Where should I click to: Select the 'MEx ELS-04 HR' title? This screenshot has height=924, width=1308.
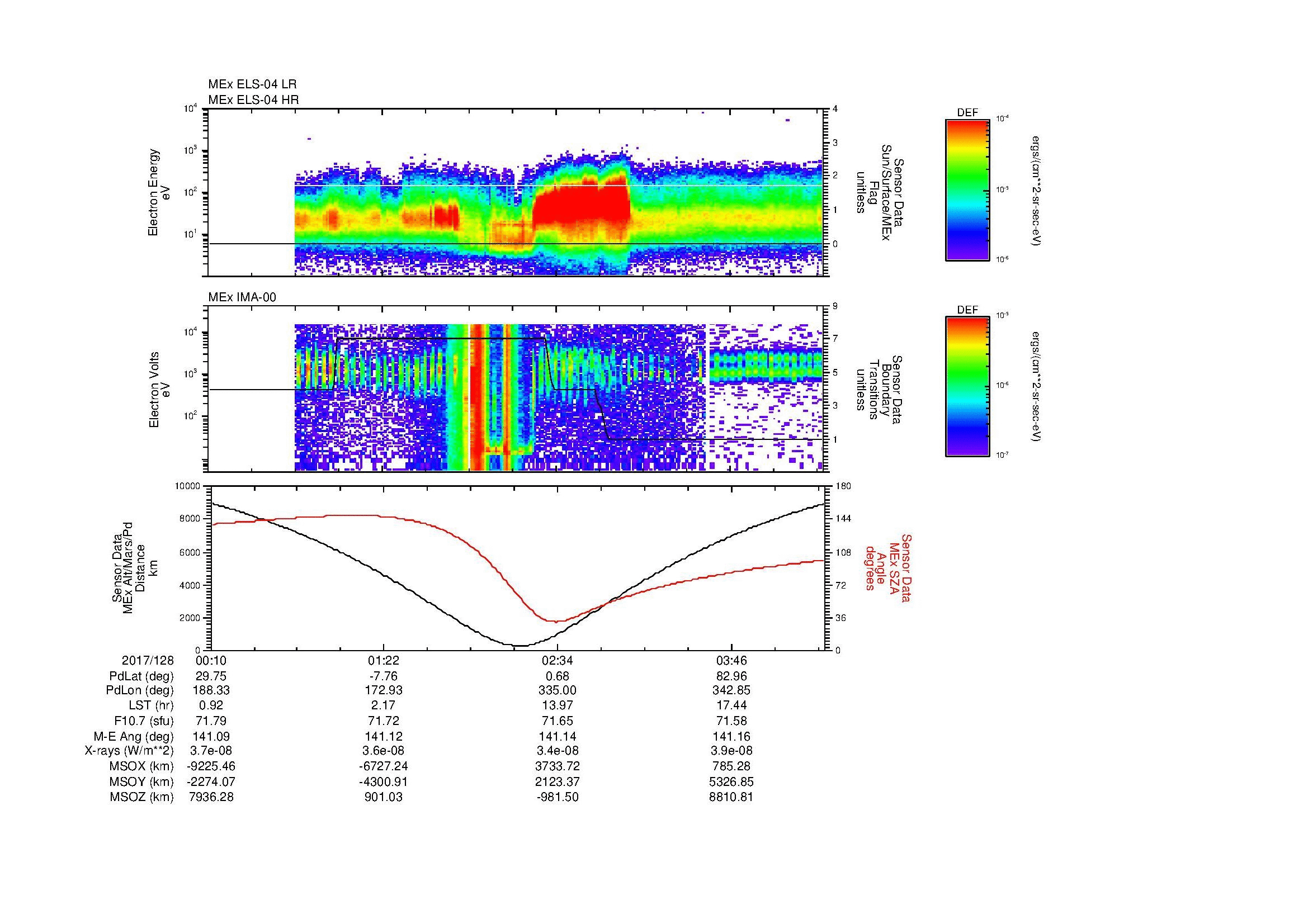tap(253, 100)
